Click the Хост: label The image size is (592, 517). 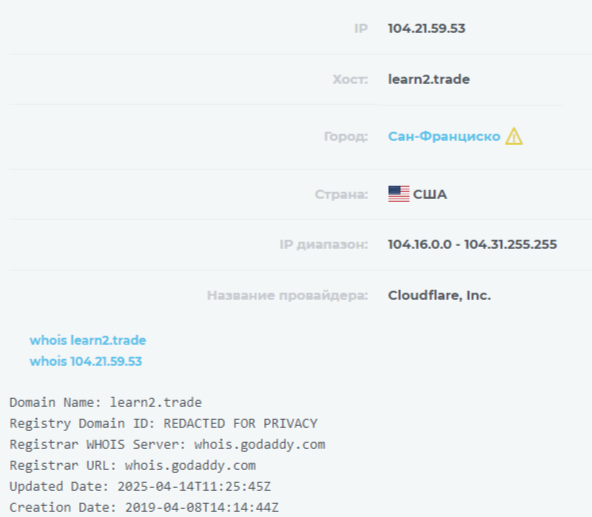(350, 79)
